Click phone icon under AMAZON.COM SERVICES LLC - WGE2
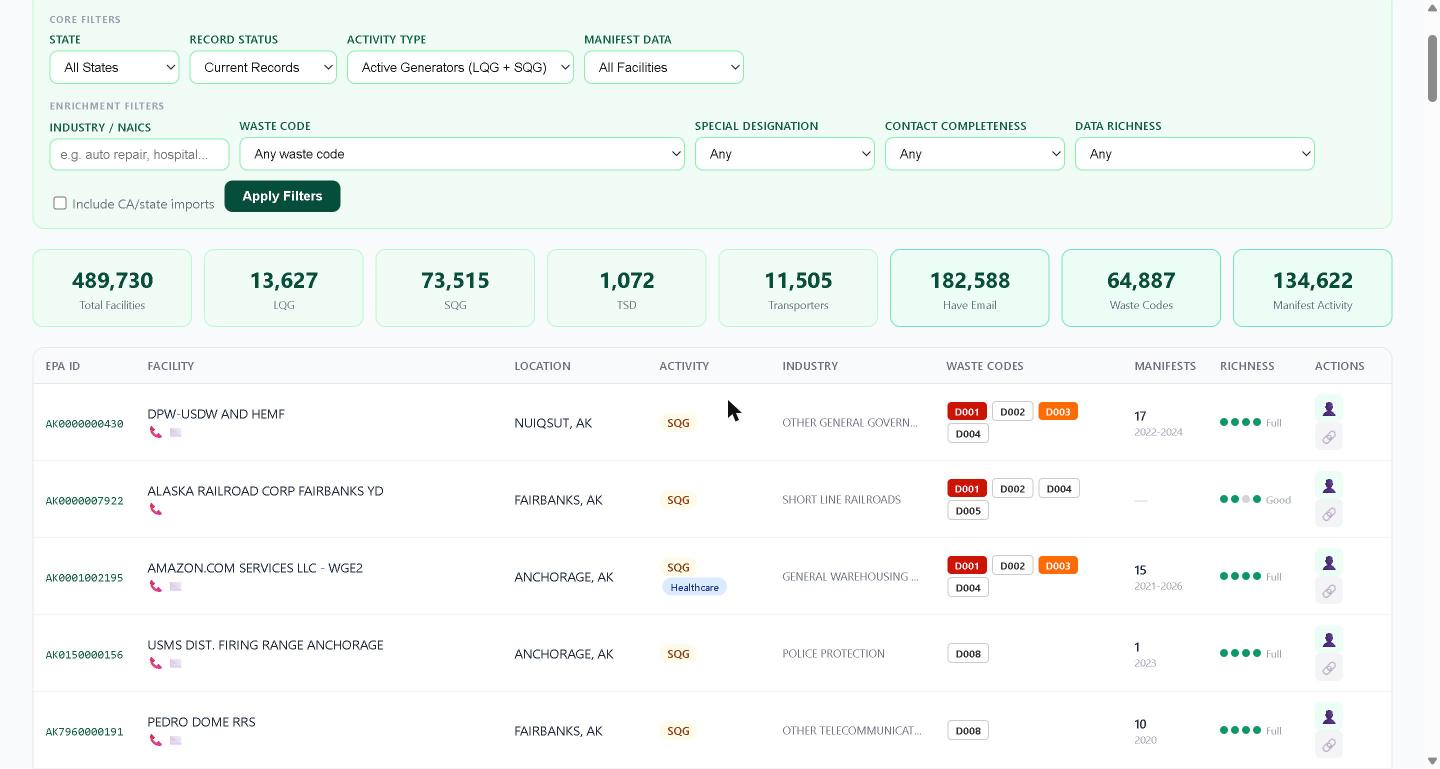This screenshot has height=769, width=1440. pyautogui.click(x=155, y=586)
